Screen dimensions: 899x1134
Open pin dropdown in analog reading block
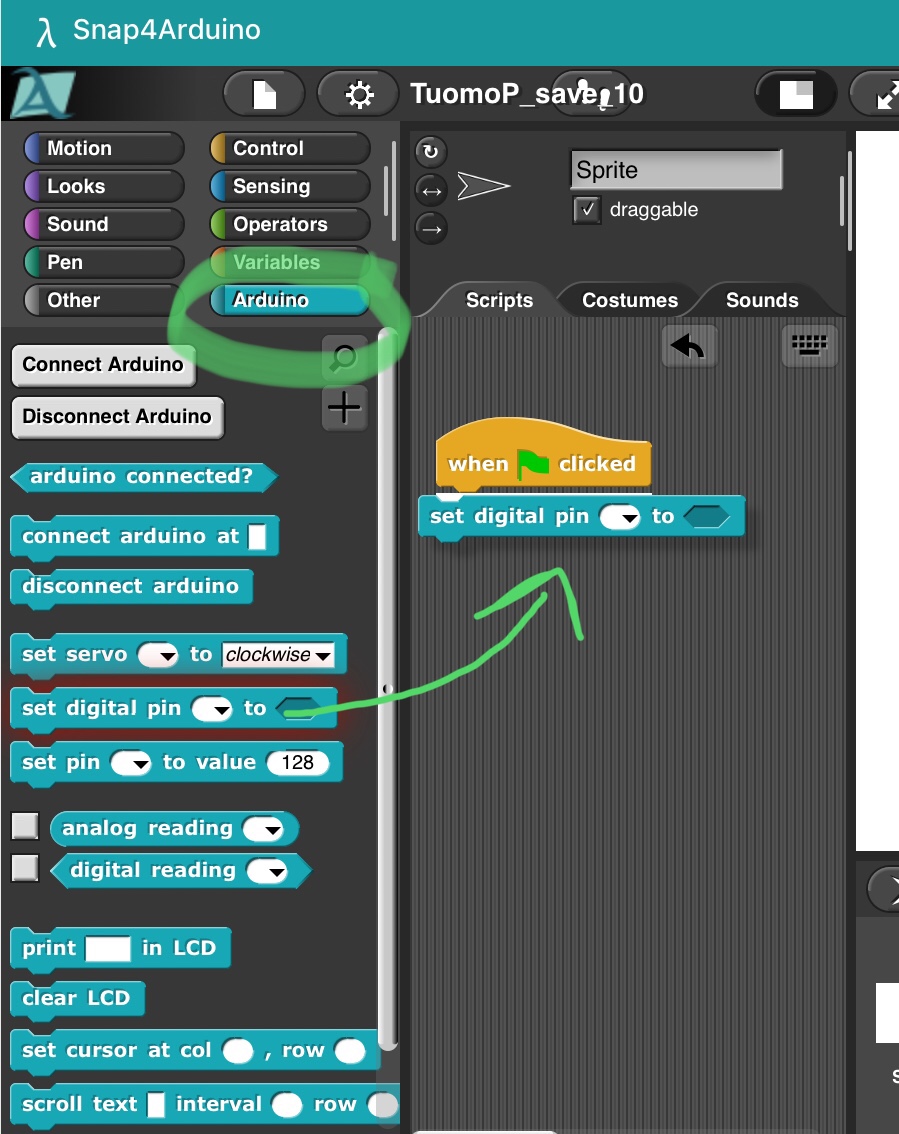(264, 829)
